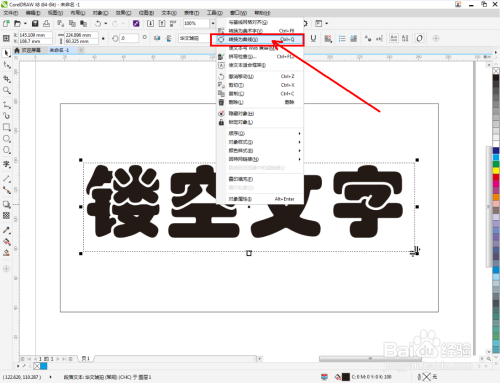Open the font name combo box

[194, 39]
